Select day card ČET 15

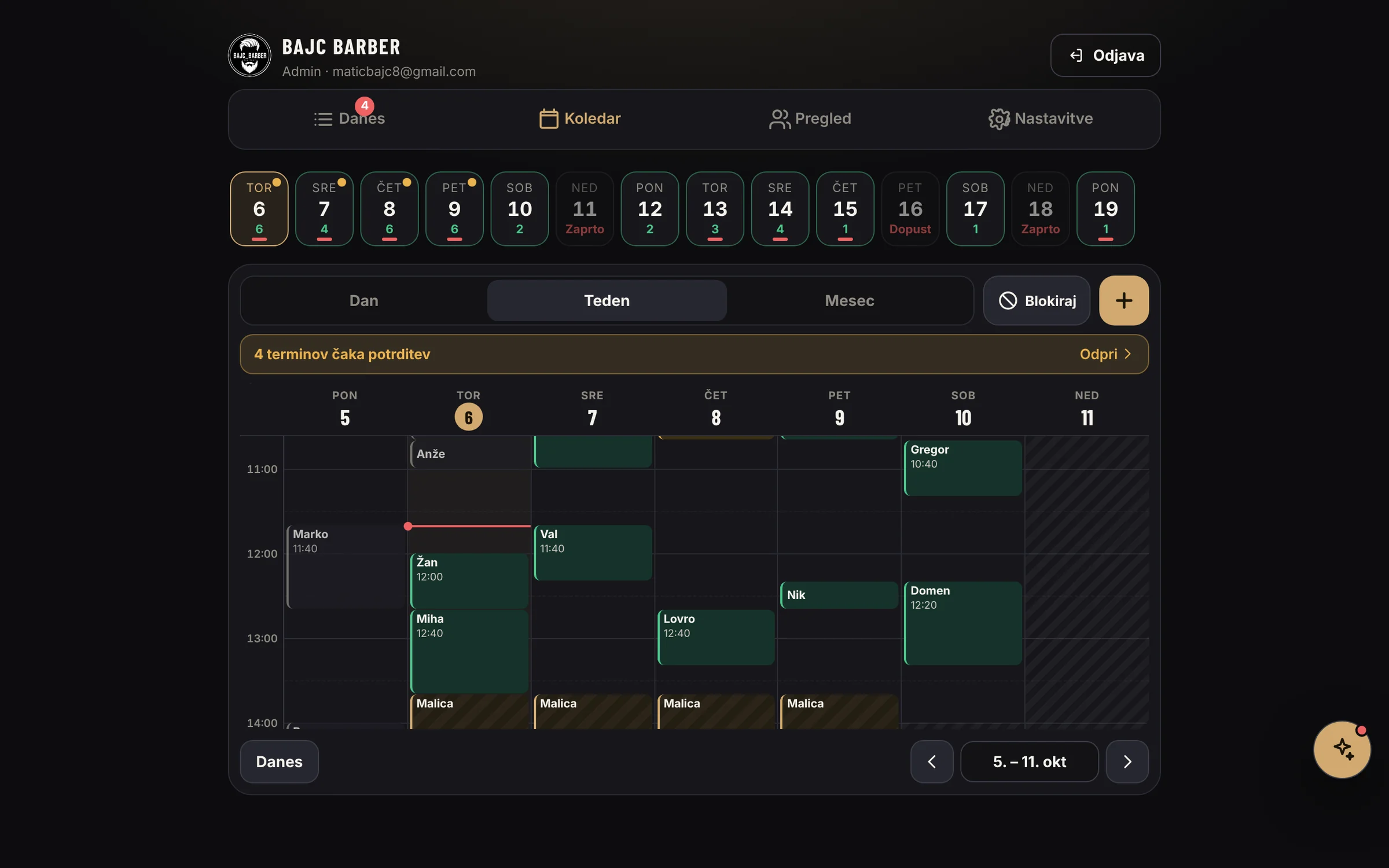pyautogui.click(x=845, y=209)
